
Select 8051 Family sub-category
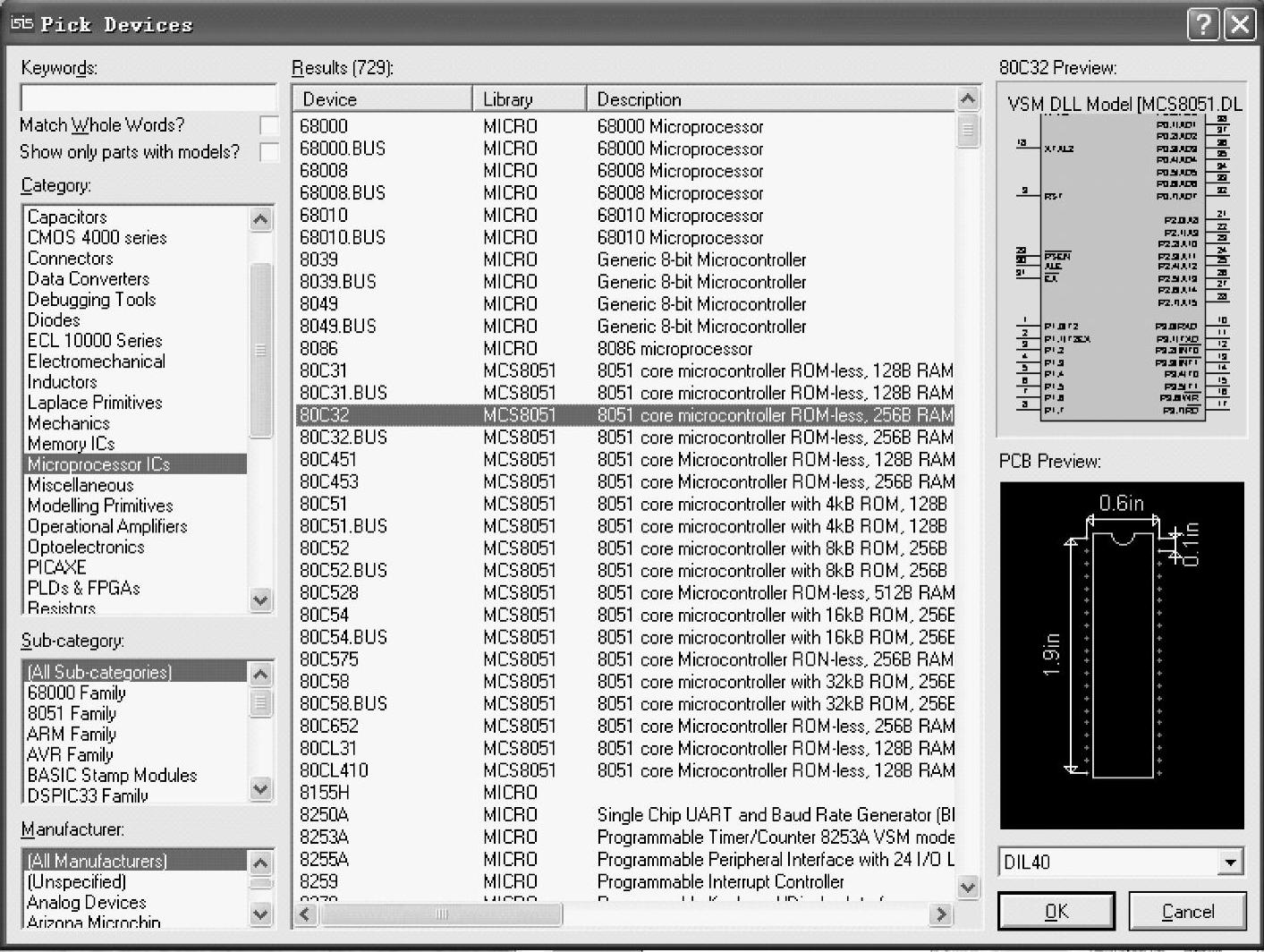72,713
